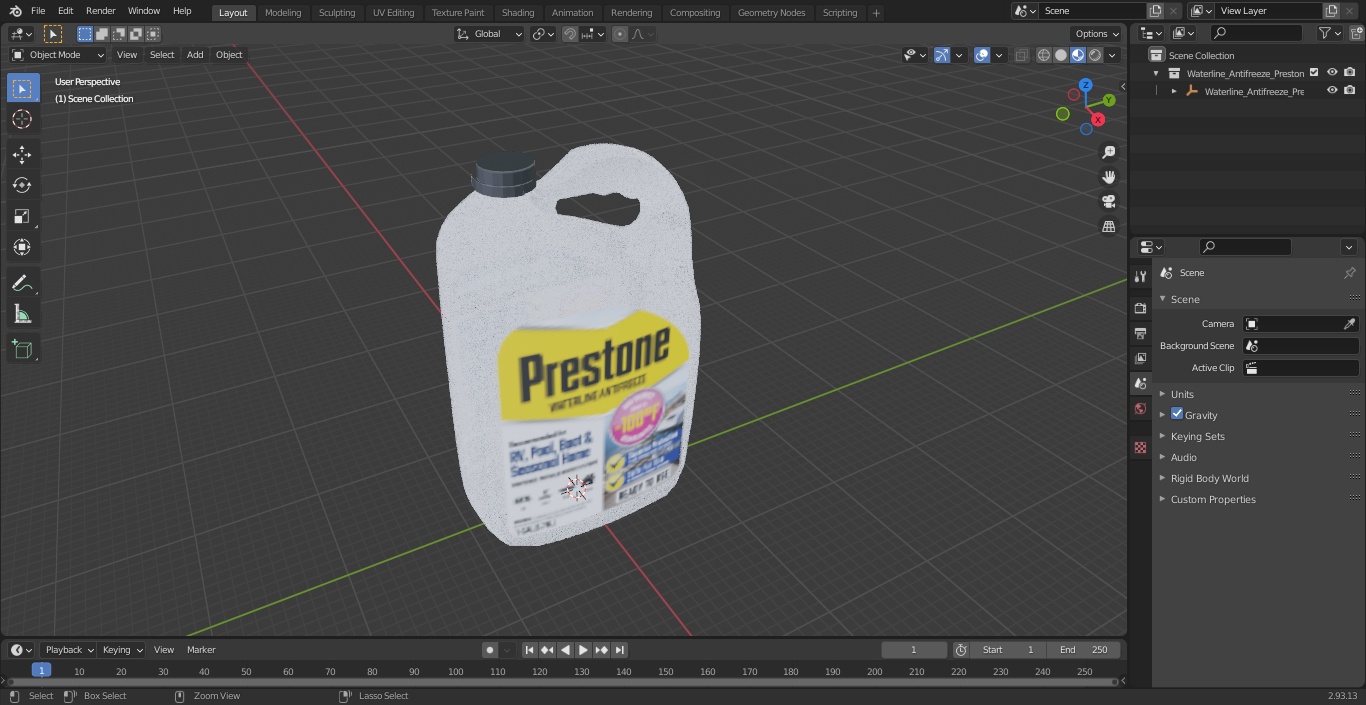Open the Texture properties tab

1140,447
